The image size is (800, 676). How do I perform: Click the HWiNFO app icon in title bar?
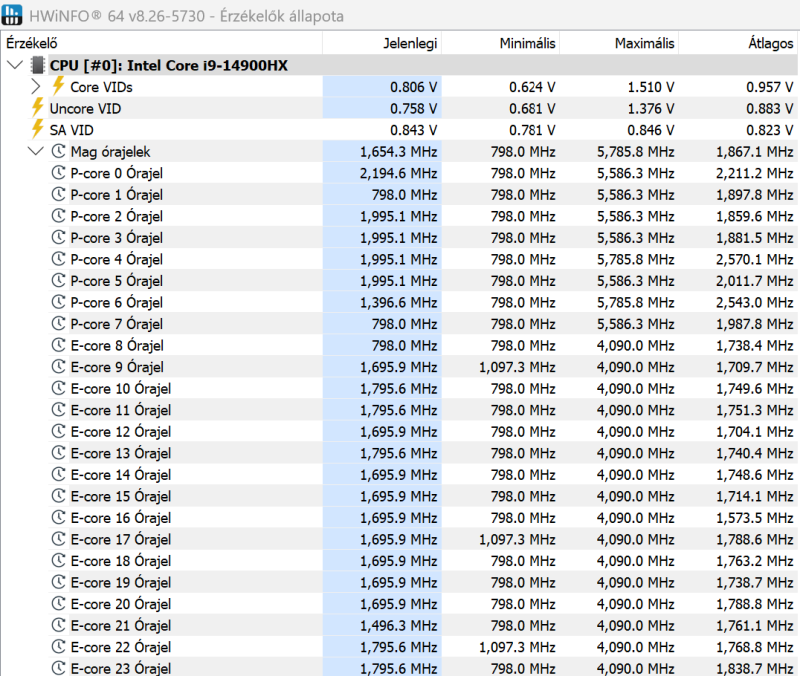[12, 14]
